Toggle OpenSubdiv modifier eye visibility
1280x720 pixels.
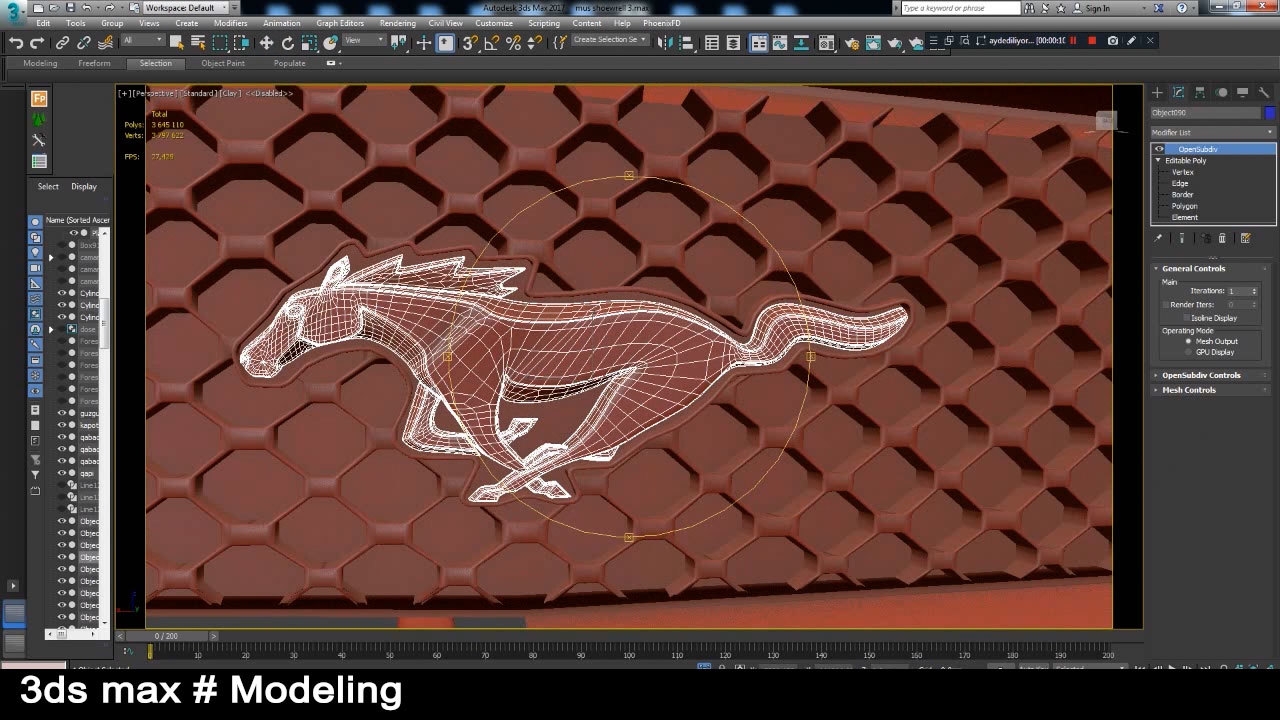(1159, 149)
